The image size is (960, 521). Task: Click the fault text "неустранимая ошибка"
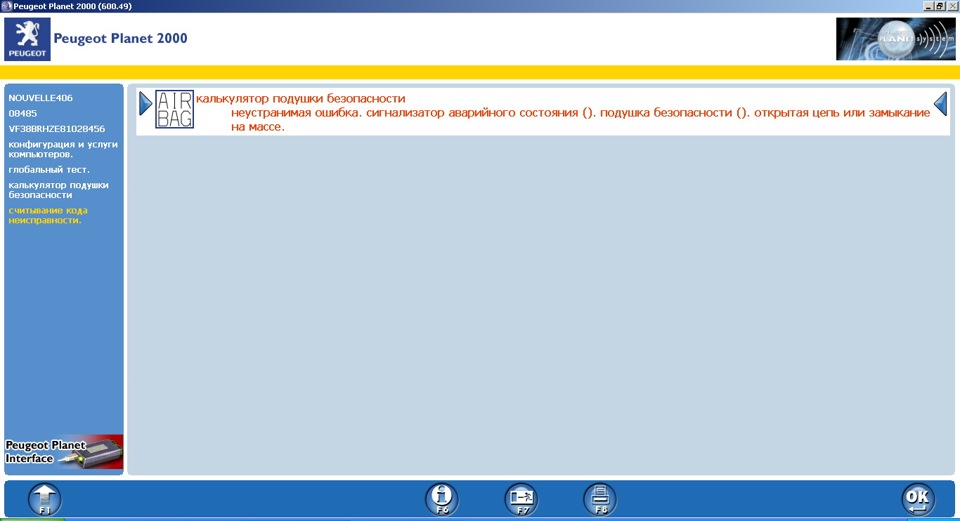(294, 113)
